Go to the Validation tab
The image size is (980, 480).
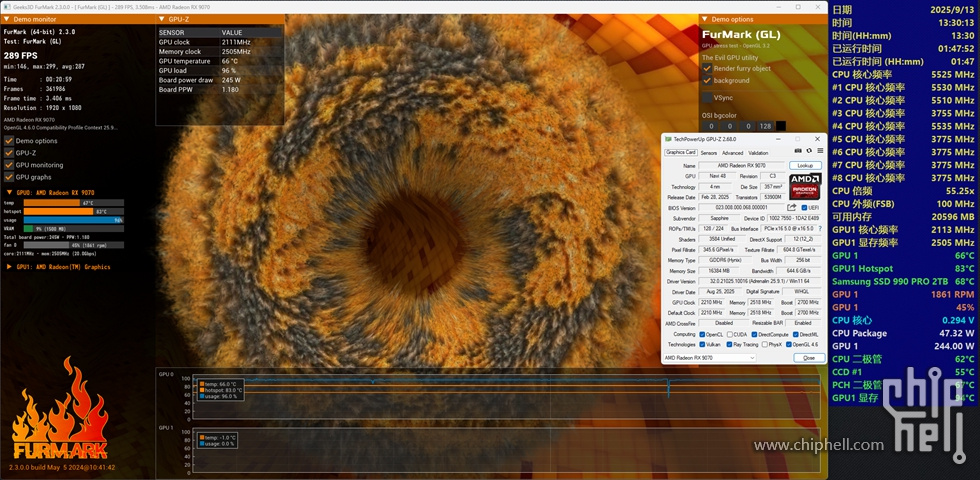(758, 152)
